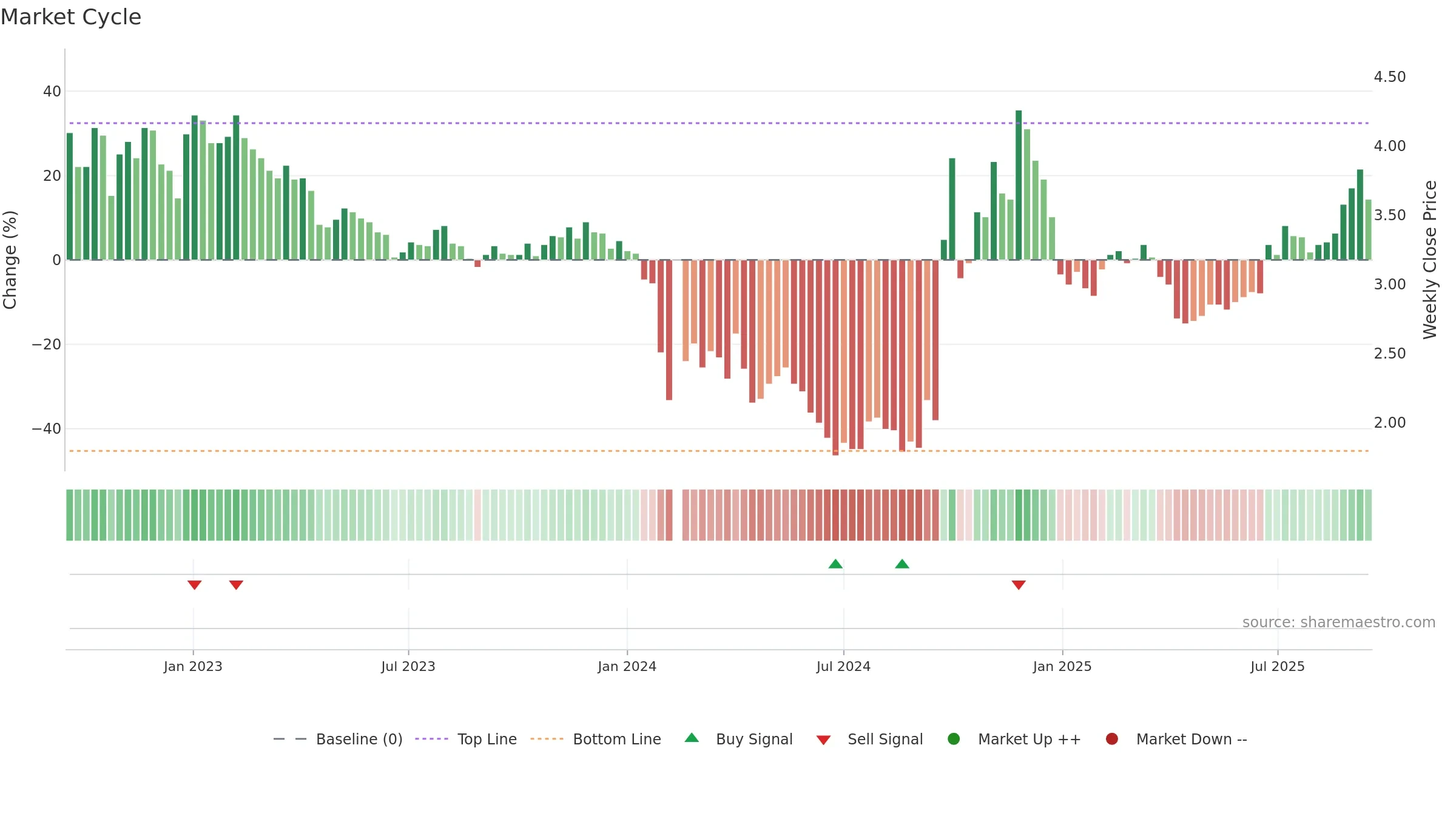Select the sell signal marker at Jan 2023
Viewport: 1456px width, 819px height.
194,585
